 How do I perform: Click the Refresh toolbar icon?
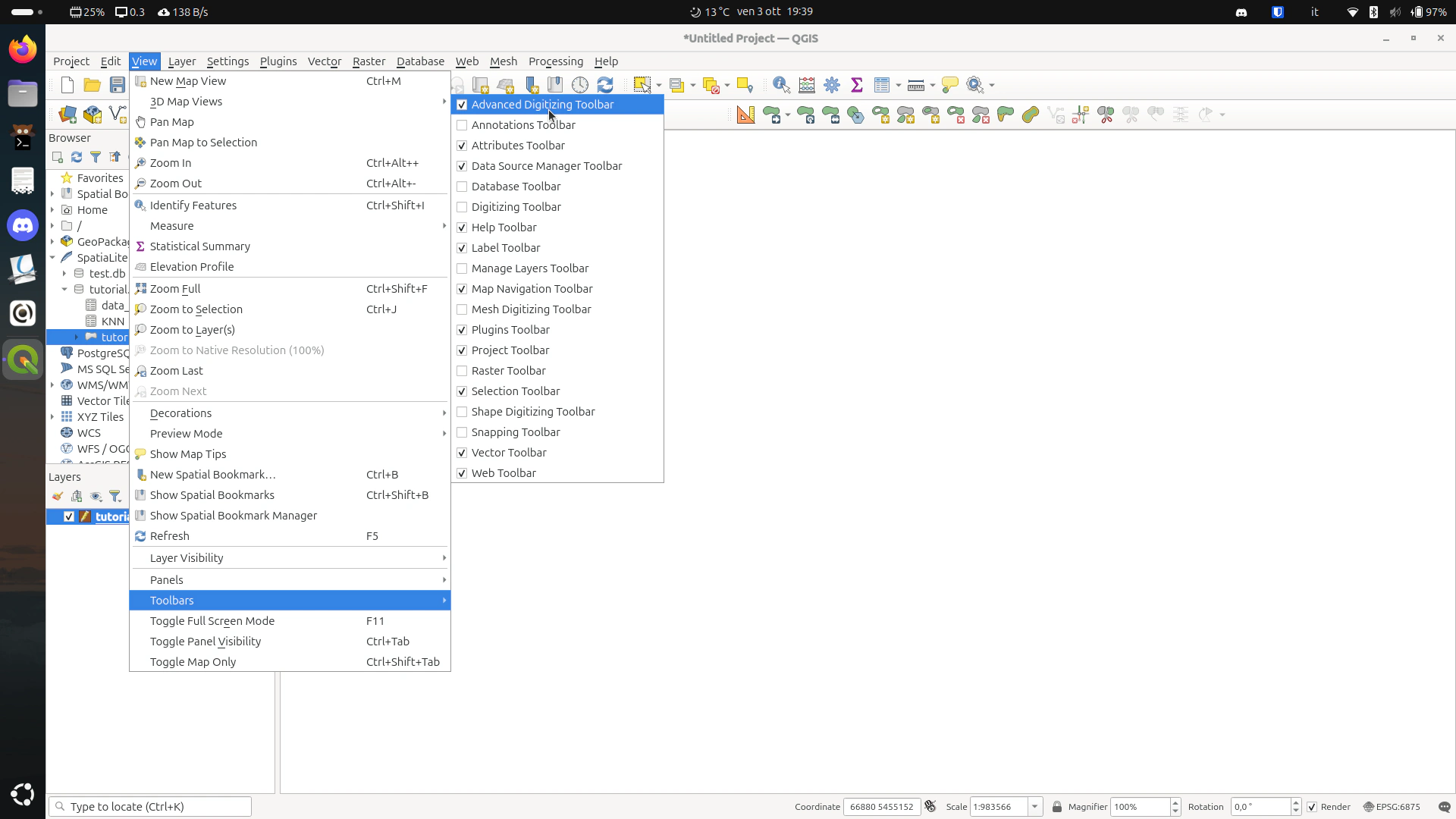coord(605,85)
